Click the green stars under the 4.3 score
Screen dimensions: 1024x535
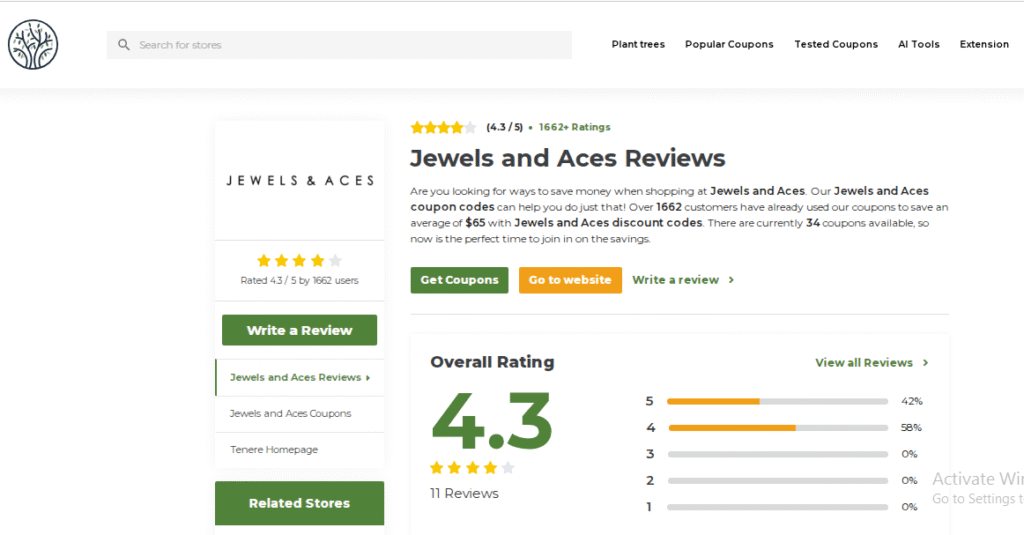click(x=472, y=468)
